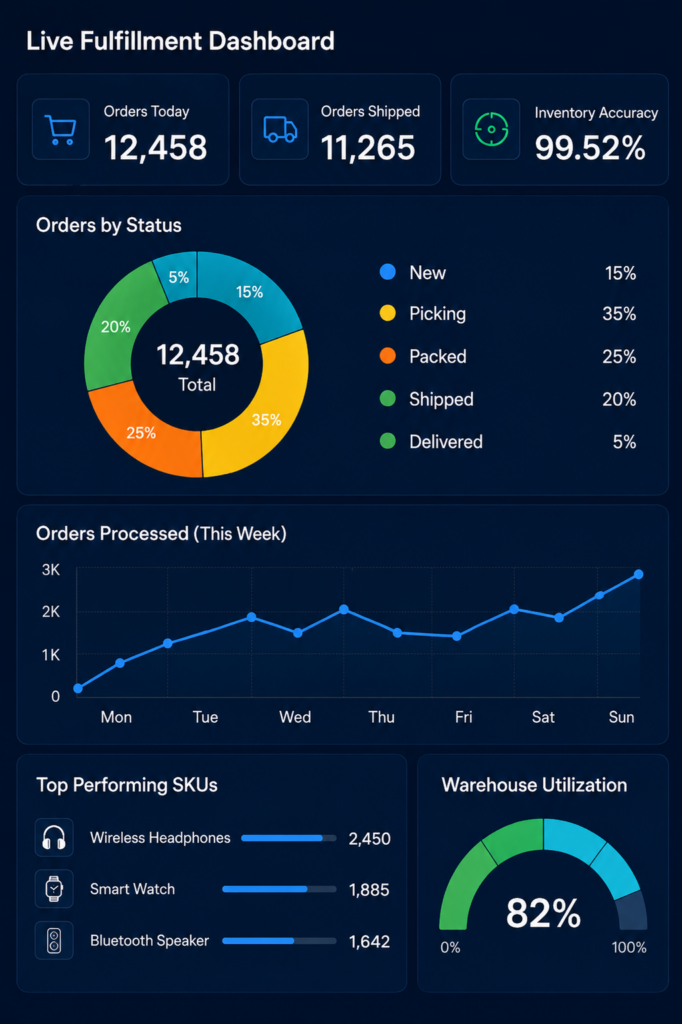Click the Wed axis label
The width and height of the screenshot is (682, 1024).
pyautogui.click(x=295, y=717)
